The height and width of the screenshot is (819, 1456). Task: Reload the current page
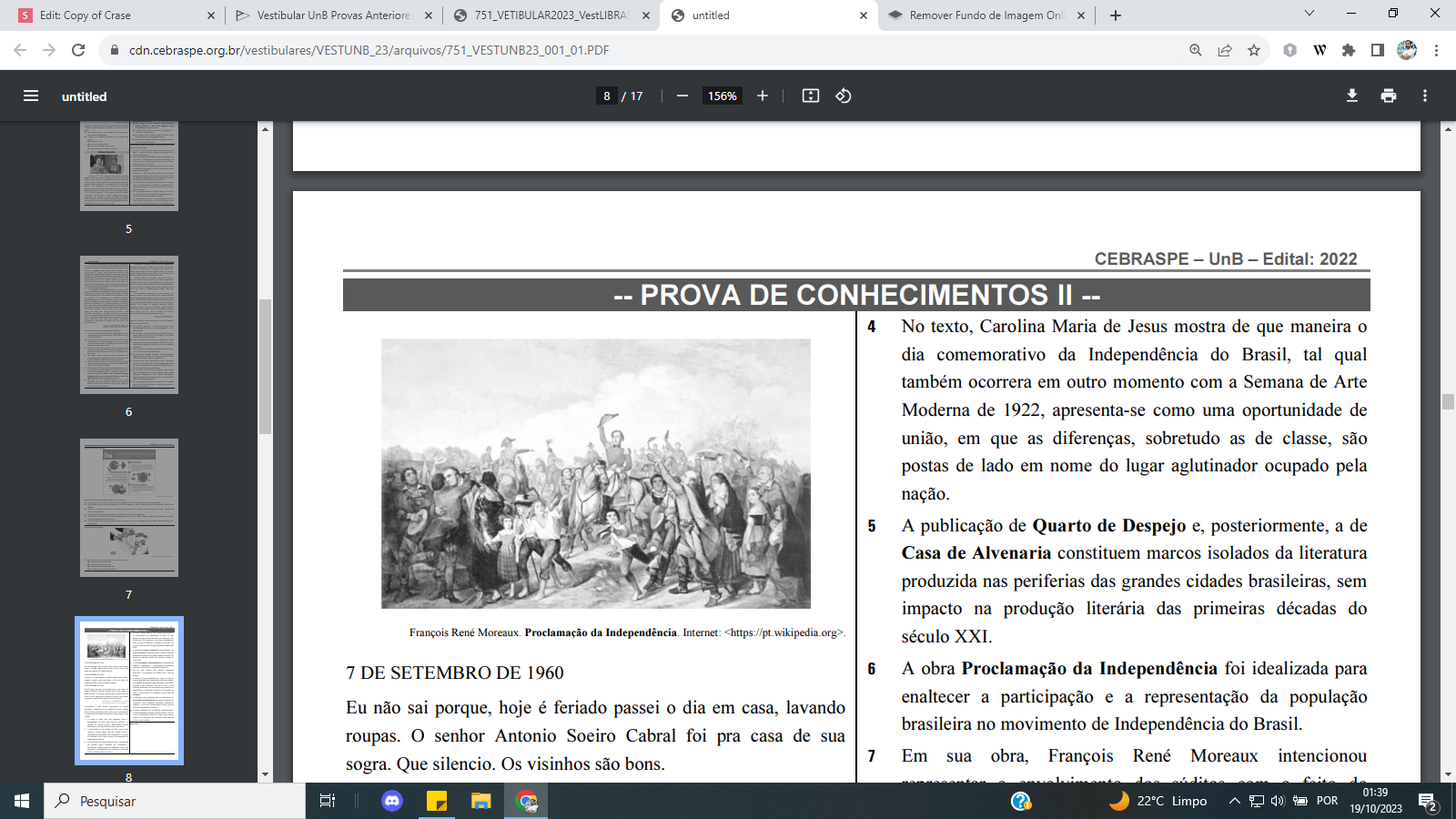[78, 50]
